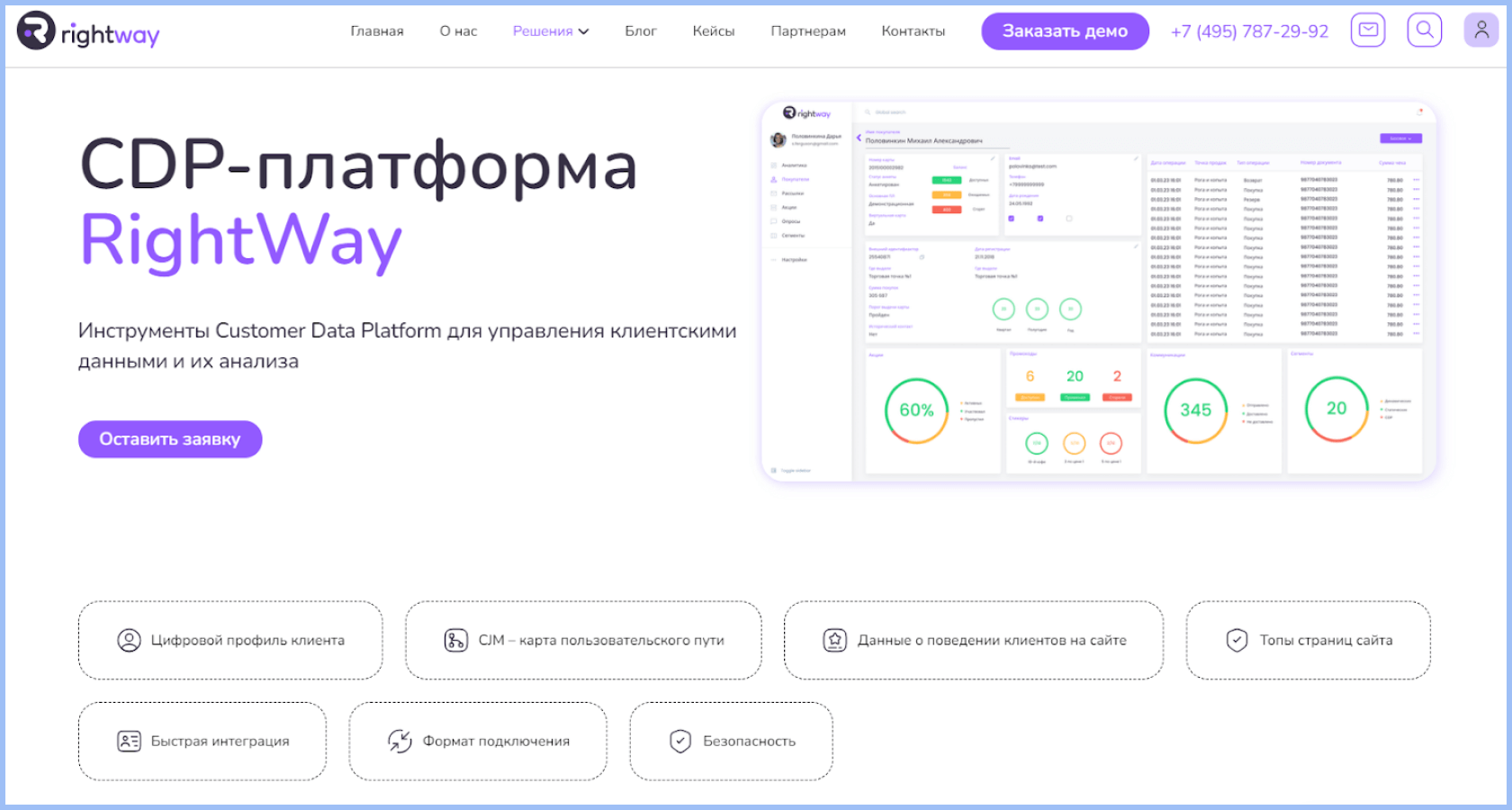Click the purple RightWay heading text
This screenshot has width=1512, height=810.
coord(241,241)
